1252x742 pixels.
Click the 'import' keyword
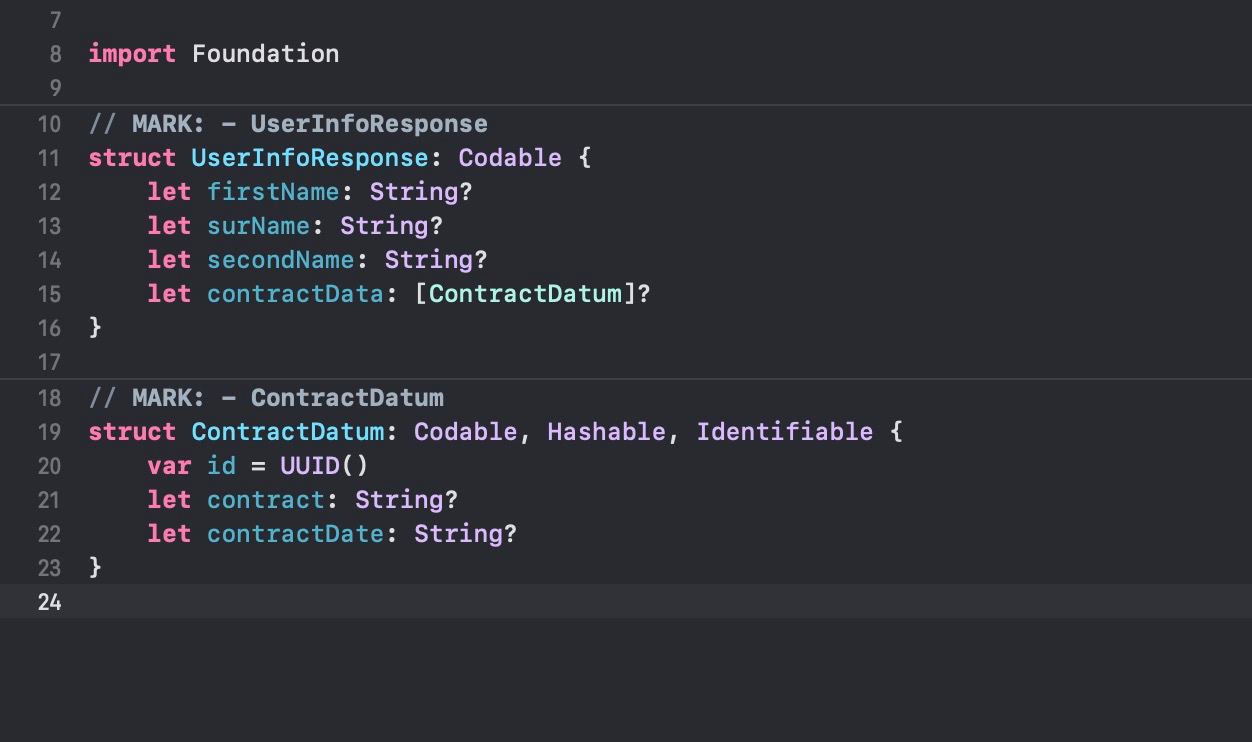click(x=132, y=54)
